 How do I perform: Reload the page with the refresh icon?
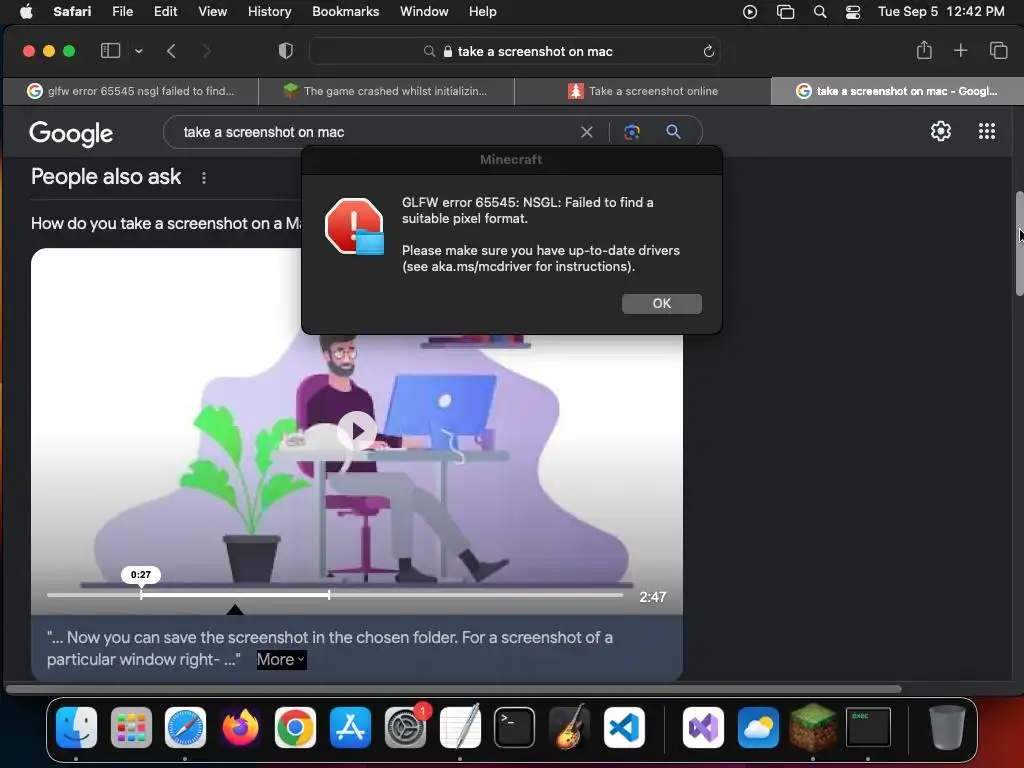click(x=708, y=52)
